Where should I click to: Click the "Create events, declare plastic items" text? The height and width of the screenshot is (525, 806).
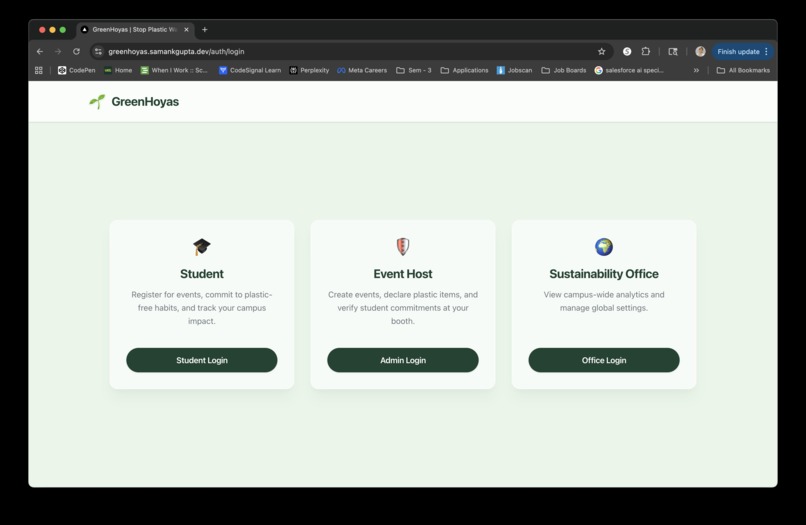pyautogui.click(x=402, y=307)
